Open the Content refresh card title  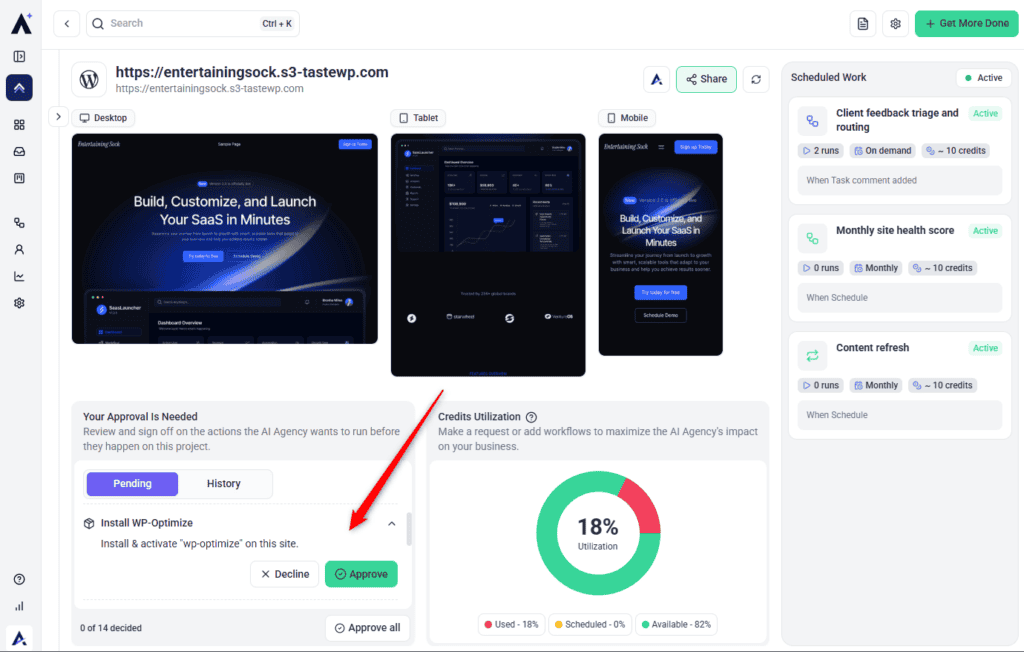[x=872, y=348]
